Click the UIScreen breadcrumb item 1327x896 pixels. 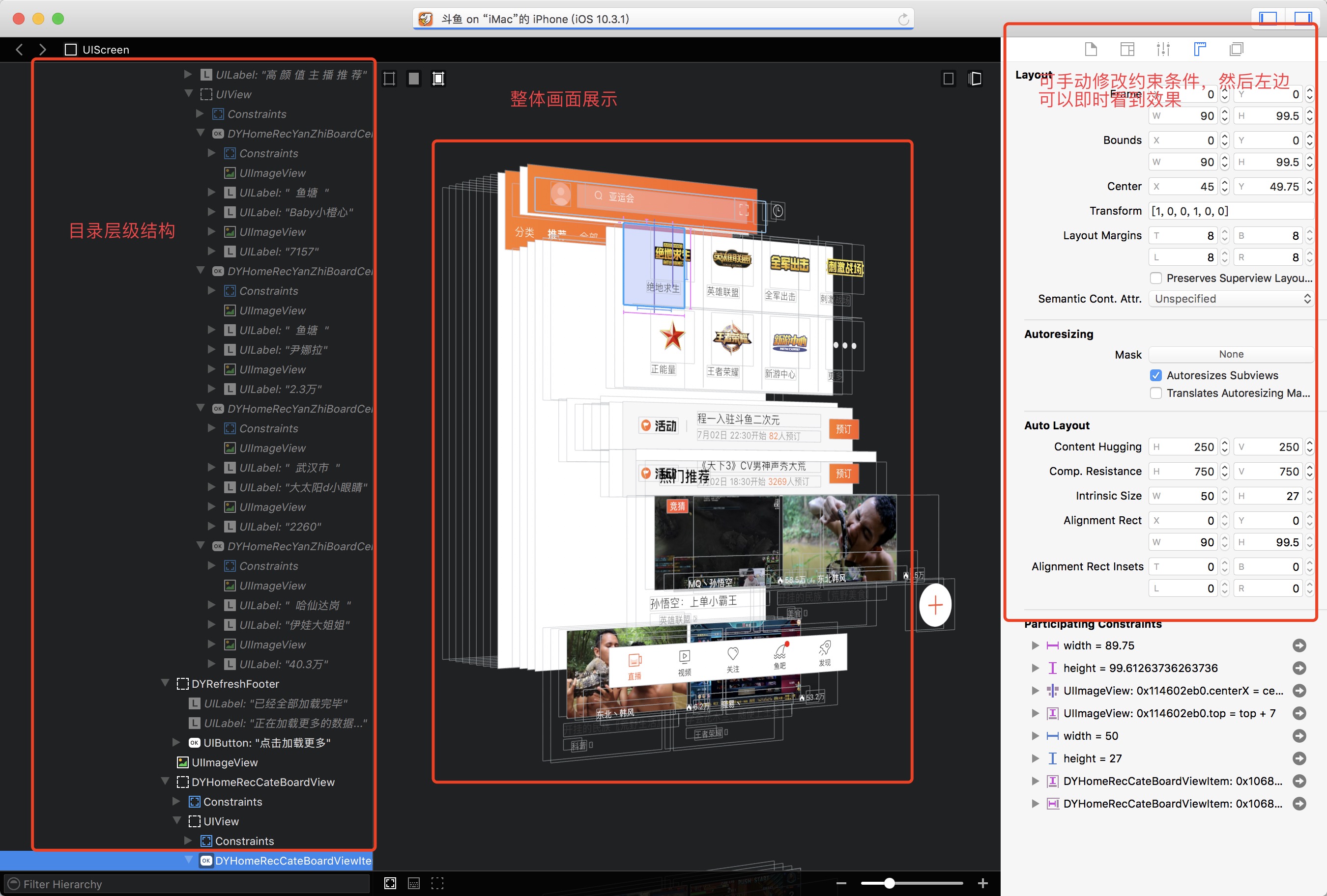(97, 50)
